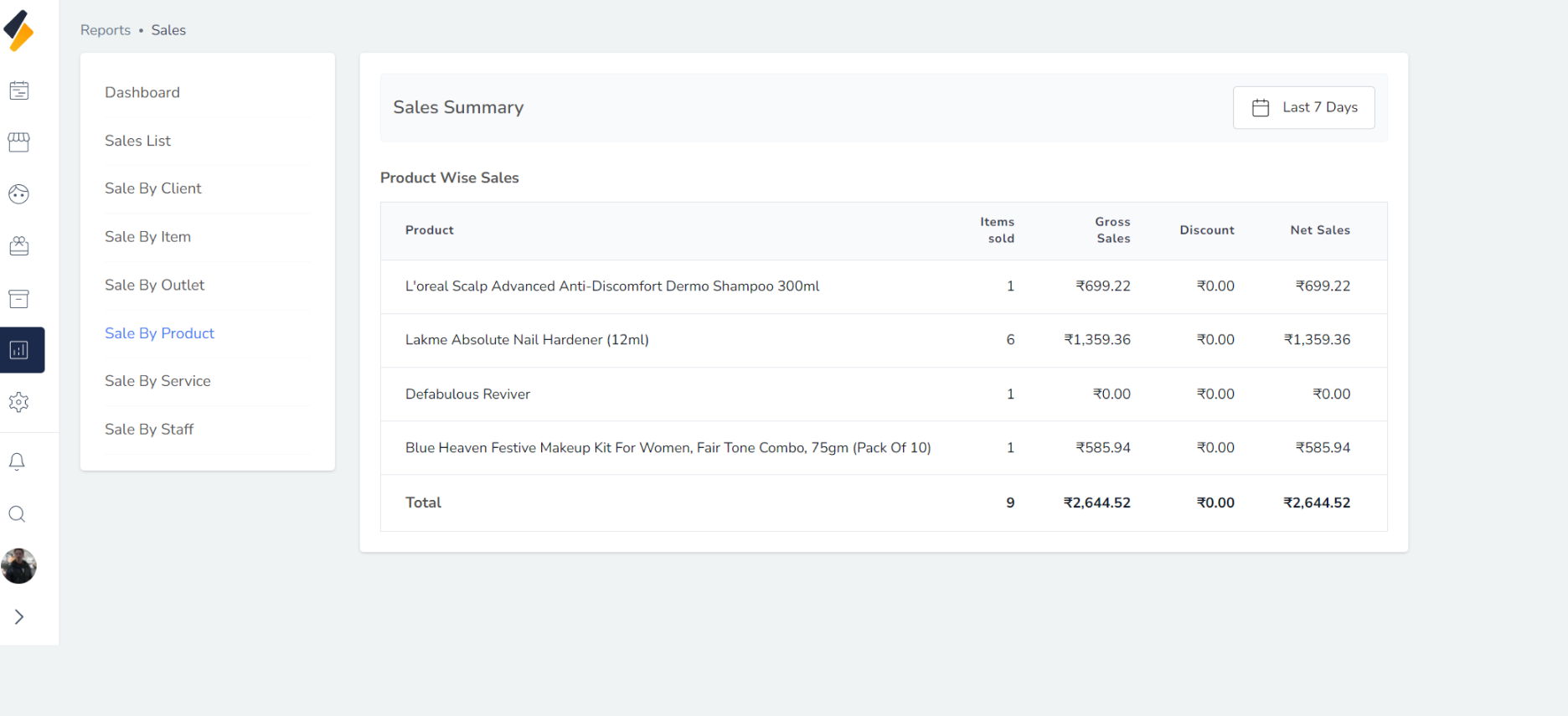
Task: Go to the Dashboard report
Action: click(142, 93)
